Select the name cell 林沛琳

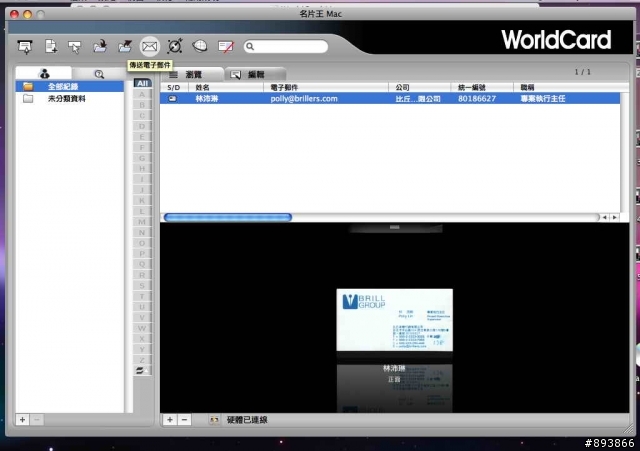[x=207, y=98]
